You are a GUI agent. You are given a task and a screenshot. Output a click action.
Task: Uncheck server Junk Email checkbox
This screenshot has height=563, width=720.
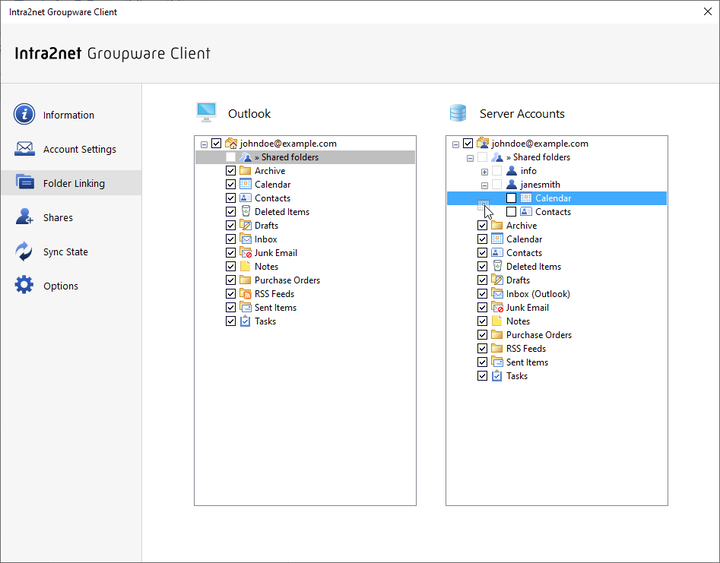pyautogui.click(x=482, y=307)
